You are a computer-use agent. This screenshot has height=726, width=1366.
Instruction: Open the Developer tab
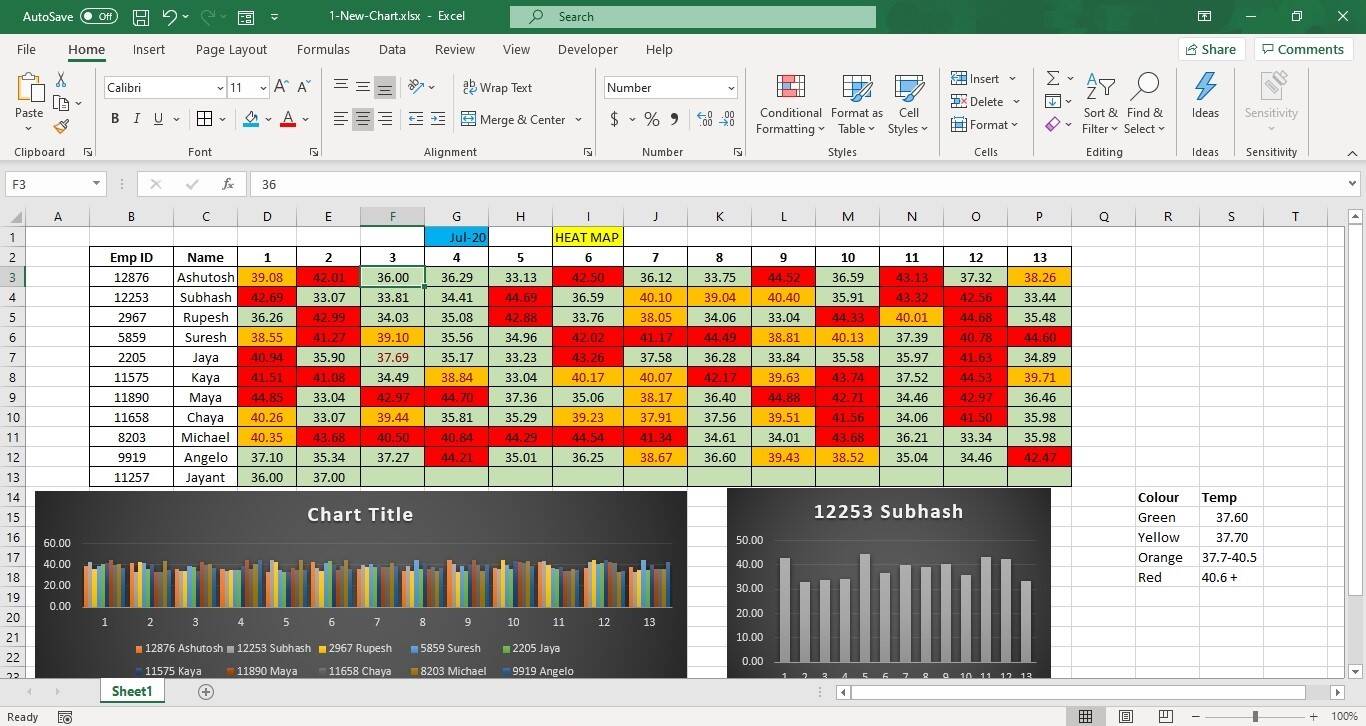[x=587, y=49]
